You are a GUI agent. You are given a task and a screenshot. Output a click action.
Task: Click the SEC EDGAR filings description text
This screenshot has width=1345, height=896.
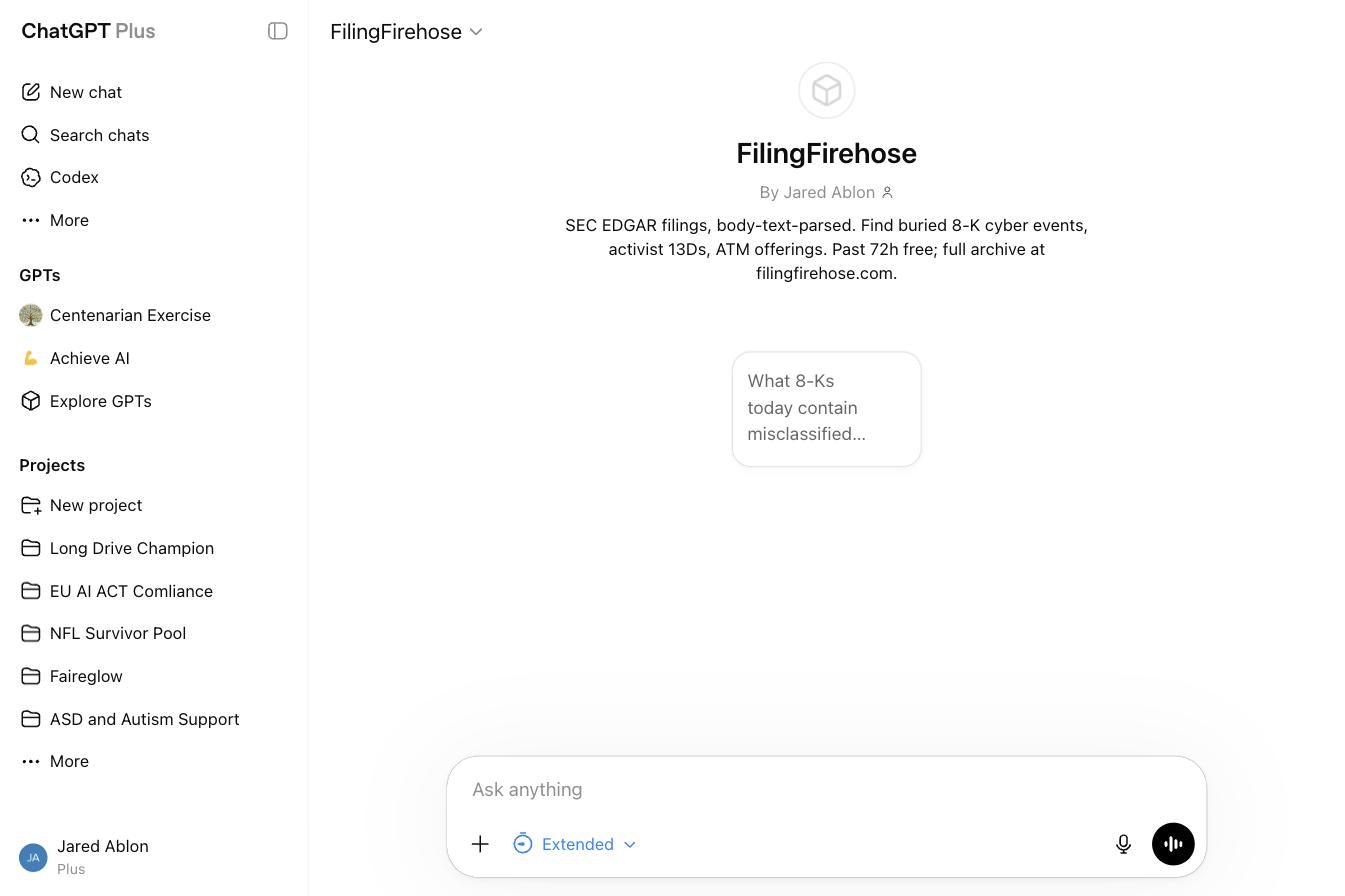(x=827, y=249)
